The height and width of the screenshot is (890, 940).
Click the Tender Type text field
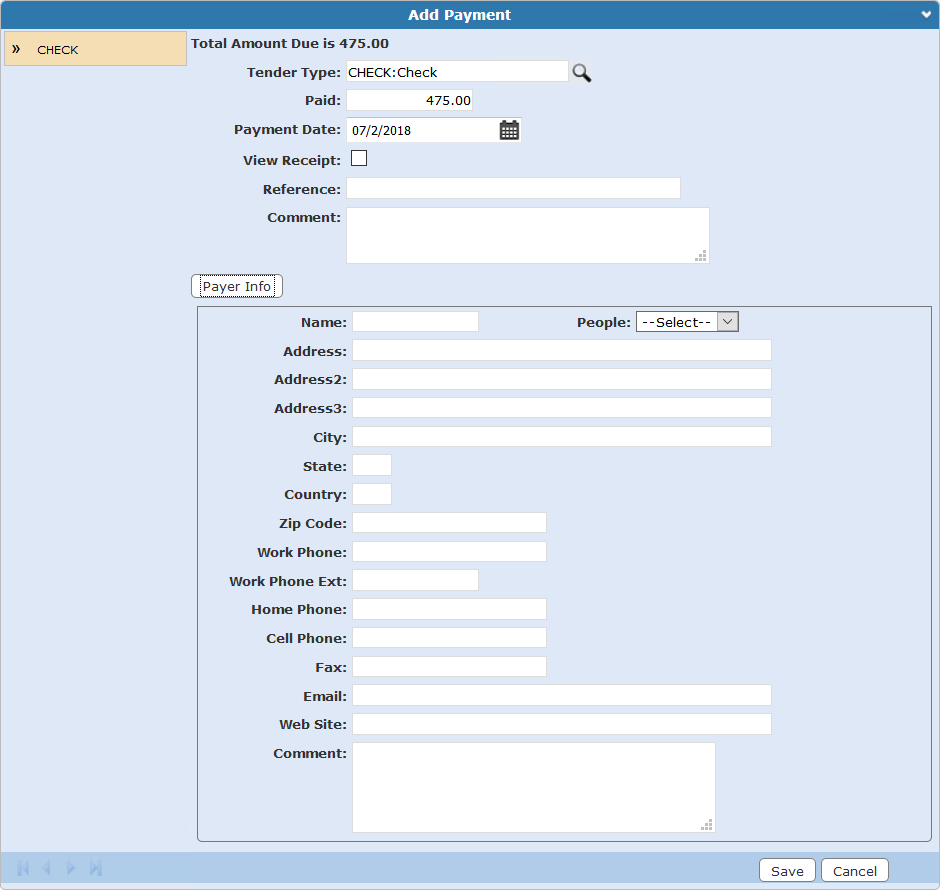pyautogui.click(x=457, y=72)
